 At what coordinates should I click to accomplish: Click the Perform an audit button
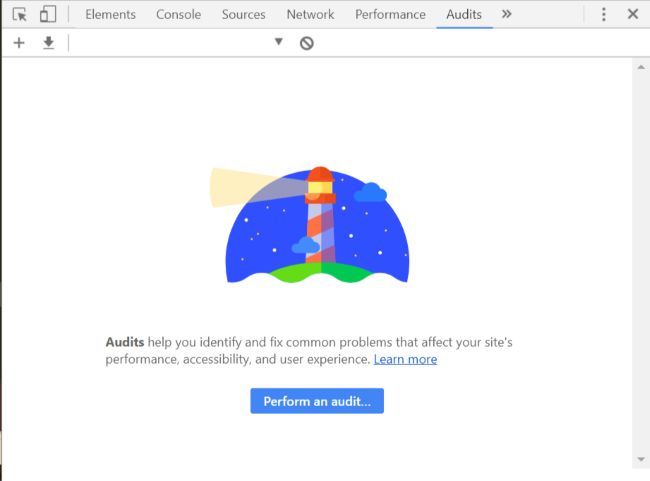pos(317,401)
